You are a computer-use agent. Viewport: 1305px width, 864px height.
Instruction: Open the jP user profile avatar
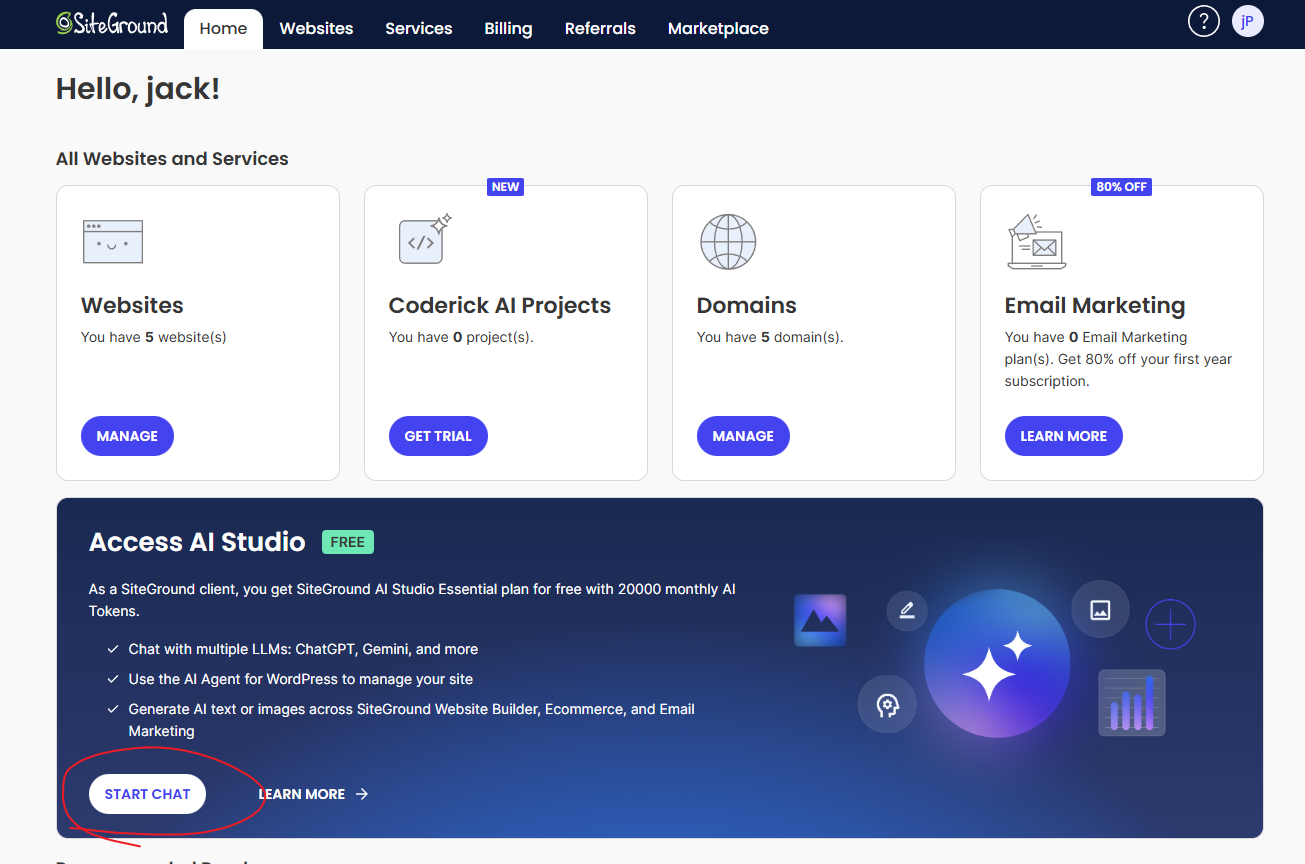(1247, 21)
